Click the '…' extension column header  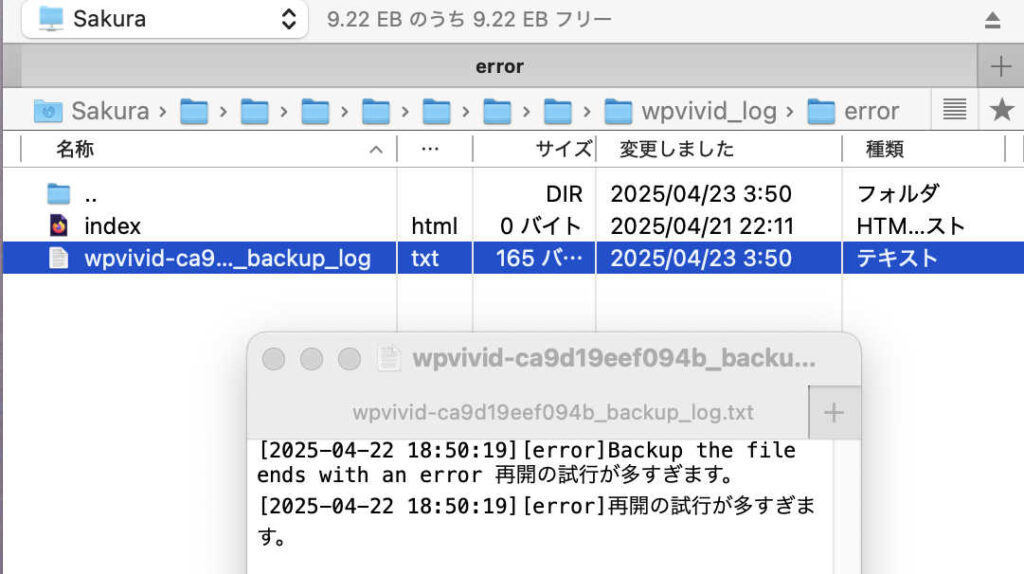point(430,149)
